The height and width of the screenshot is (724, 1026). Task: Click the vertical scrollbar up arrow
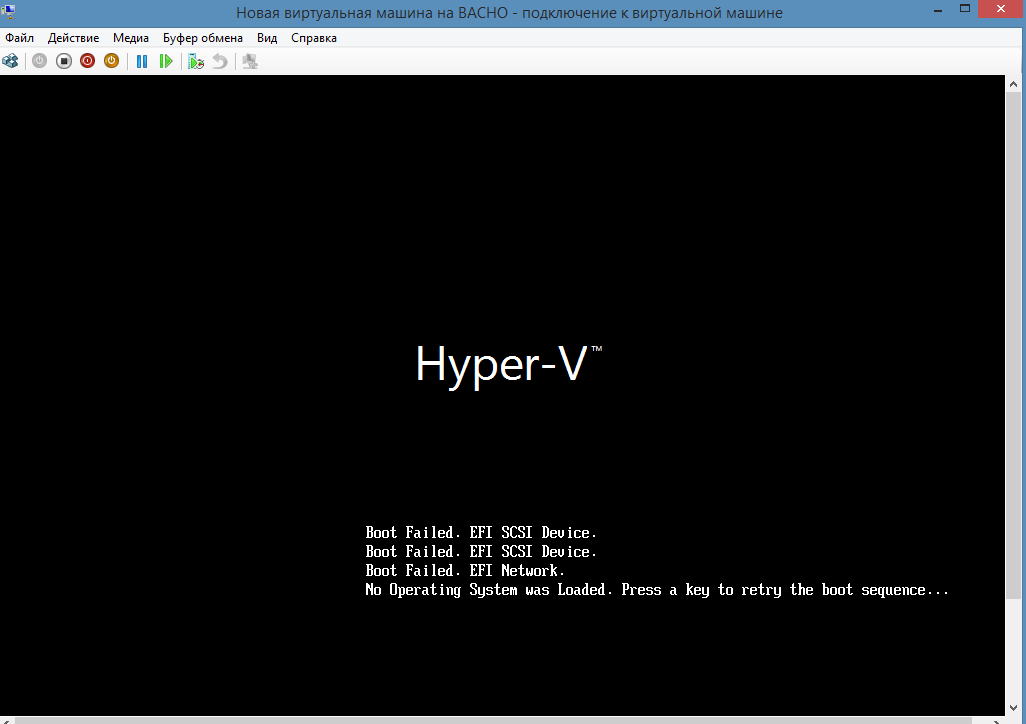pos(1013,84)
